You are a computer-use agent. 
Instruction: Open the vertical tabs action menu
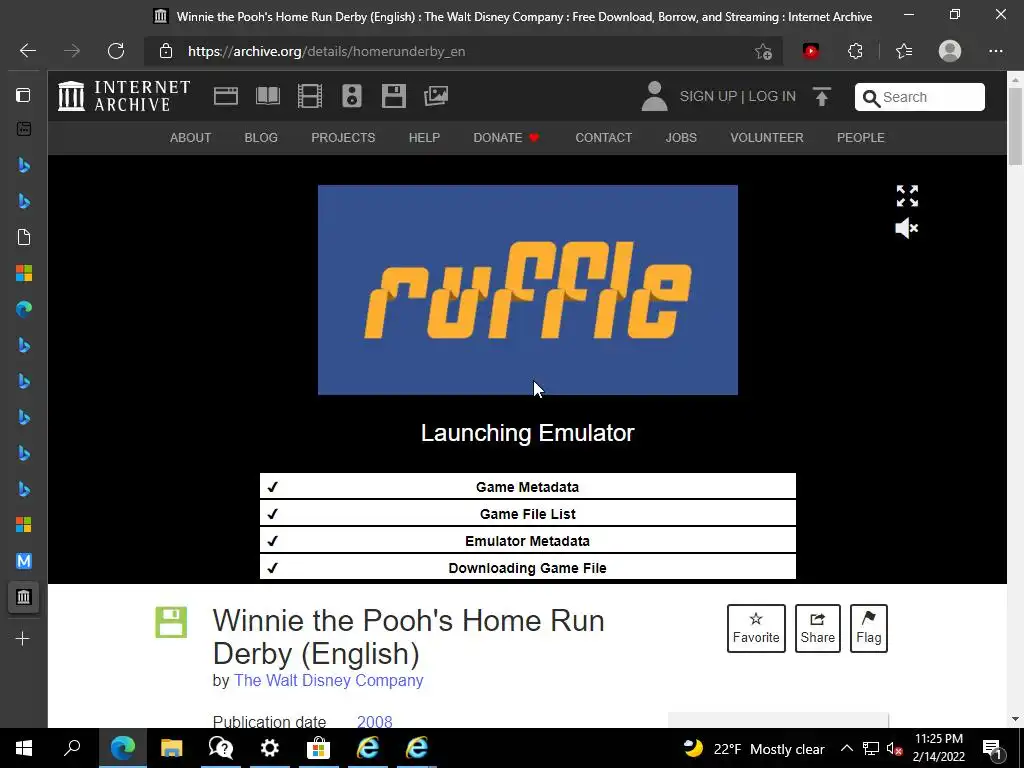point(24,95)
